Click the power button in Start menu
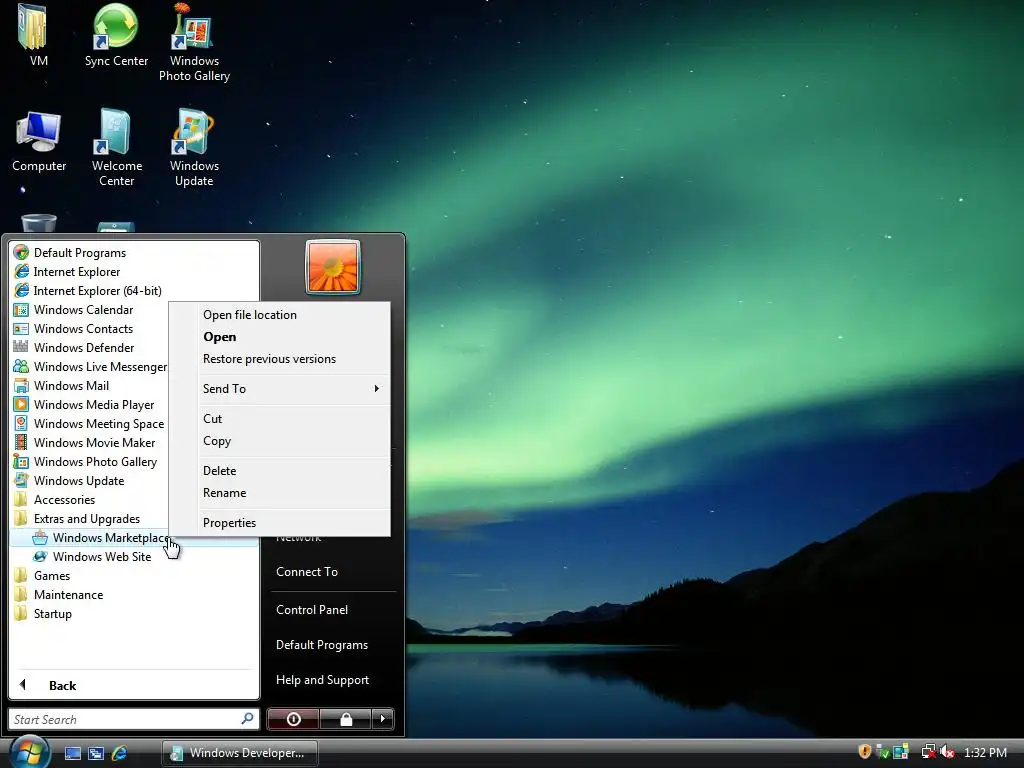The width and height of the screenshot is (1024, 768). pyautogui.click(x=293, y=719)
